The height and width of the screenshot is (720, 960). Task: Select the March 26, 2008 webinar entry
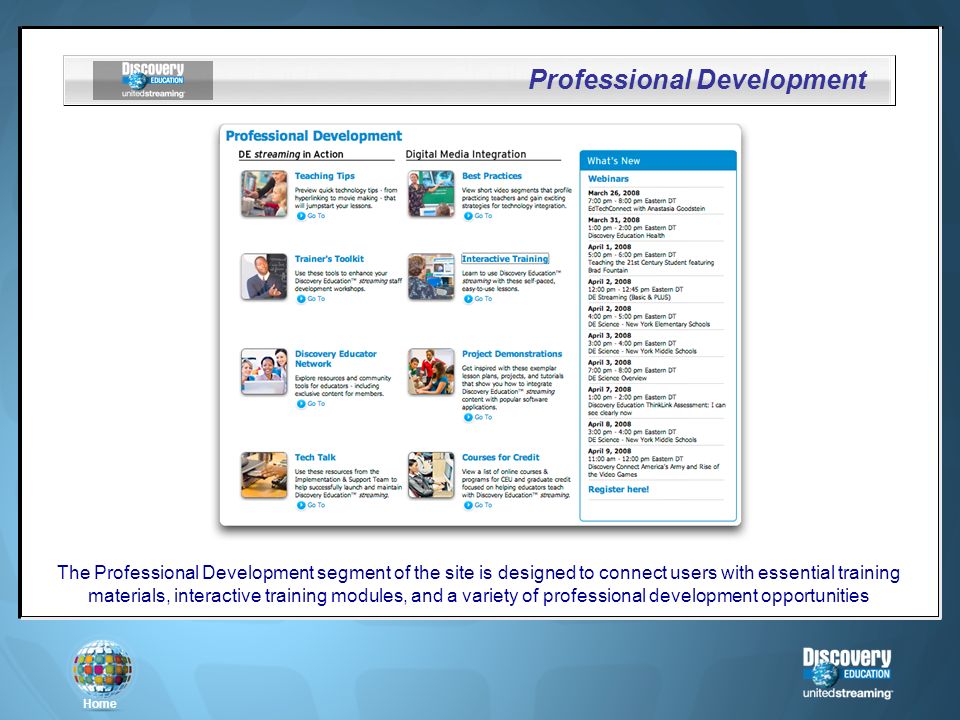click(x=655, y=201)
